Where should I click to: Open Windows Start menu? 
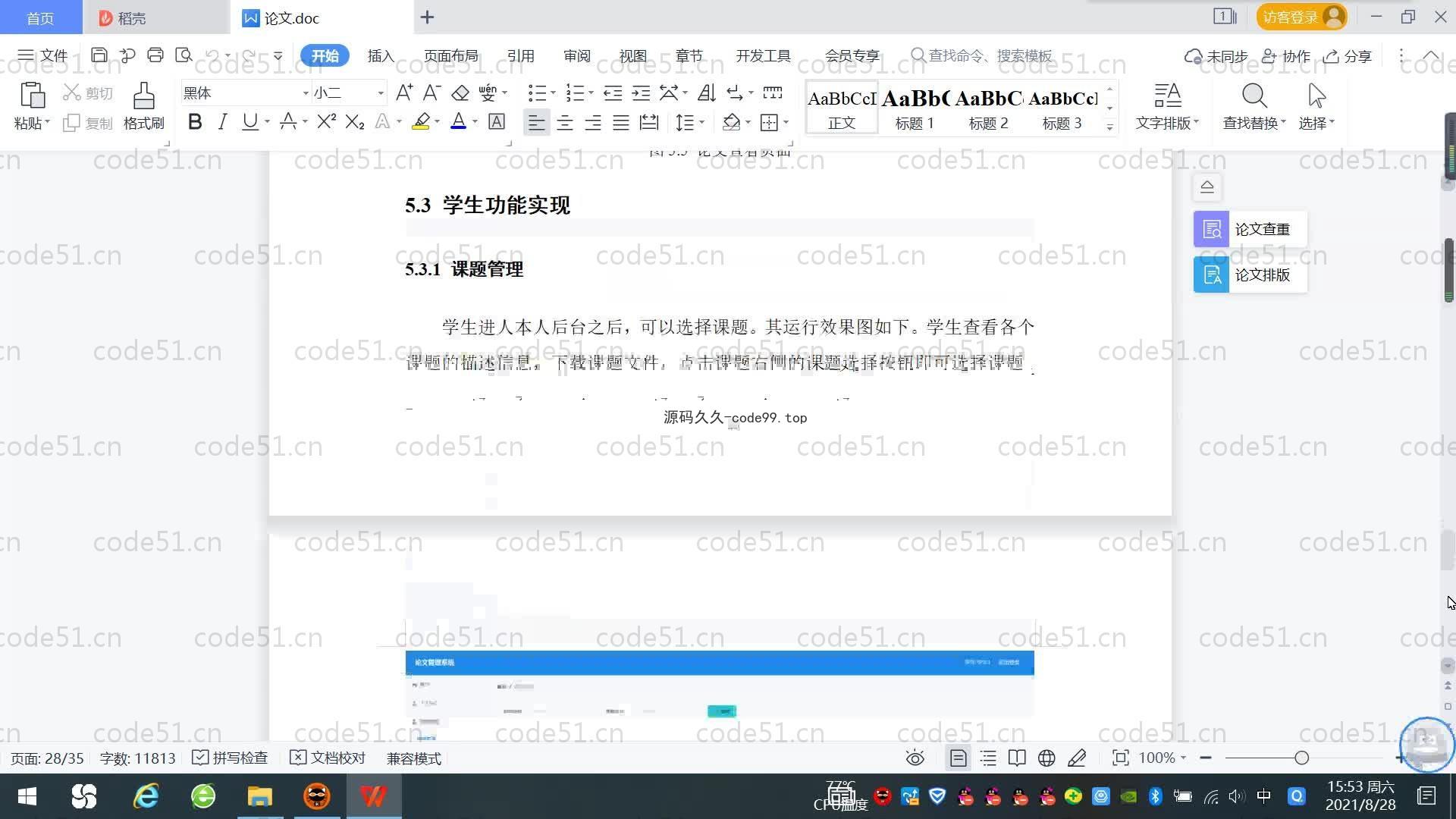(x=27, y=796)
